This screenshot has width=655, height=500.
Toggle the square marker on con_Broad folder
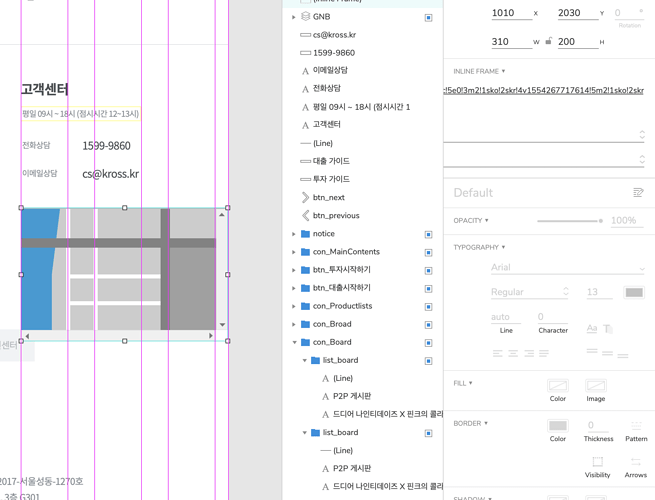click(x=428, y=324)
